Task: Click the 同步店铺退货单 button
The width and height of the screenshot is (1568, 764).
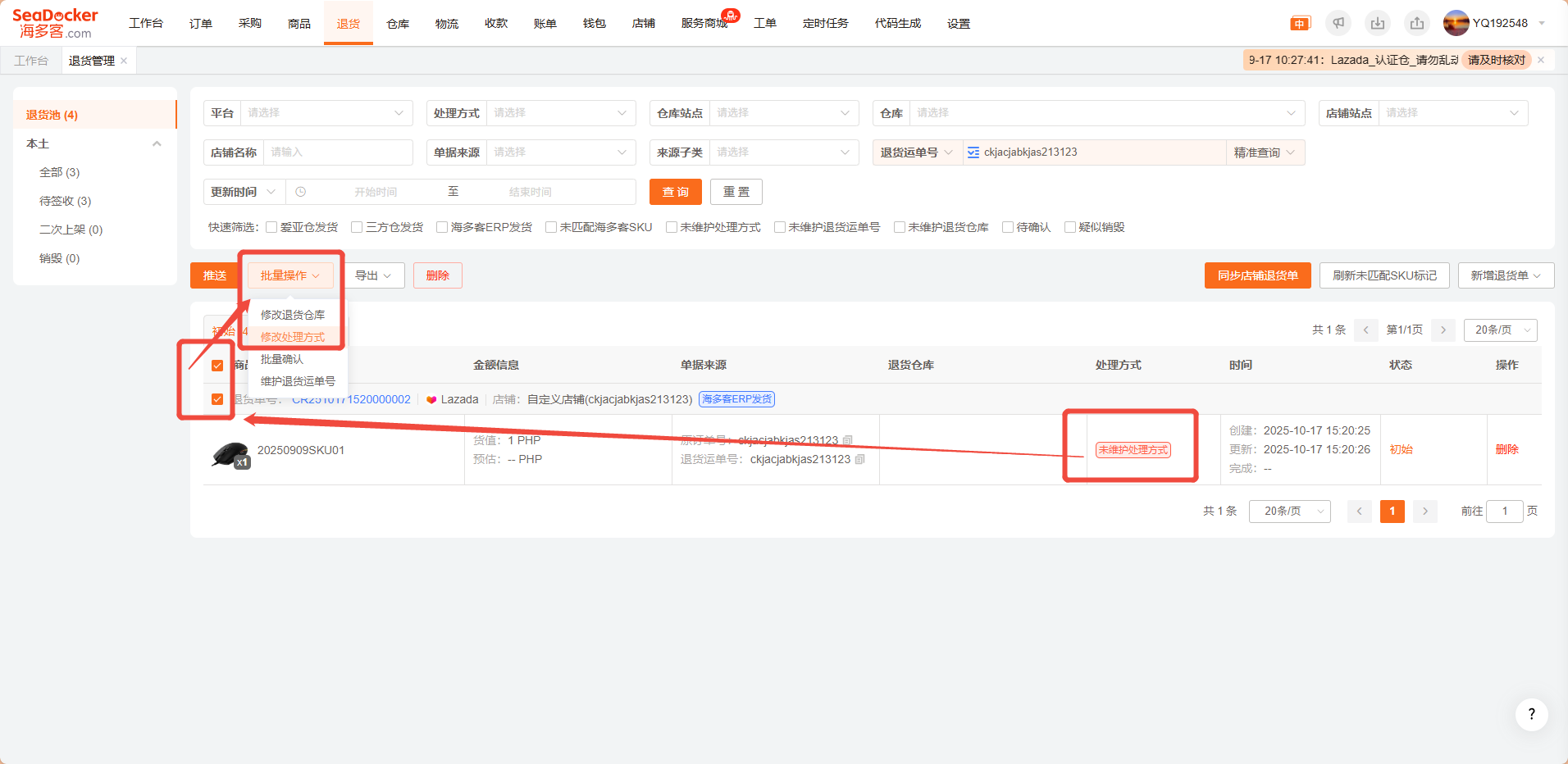Action: 1257,275
